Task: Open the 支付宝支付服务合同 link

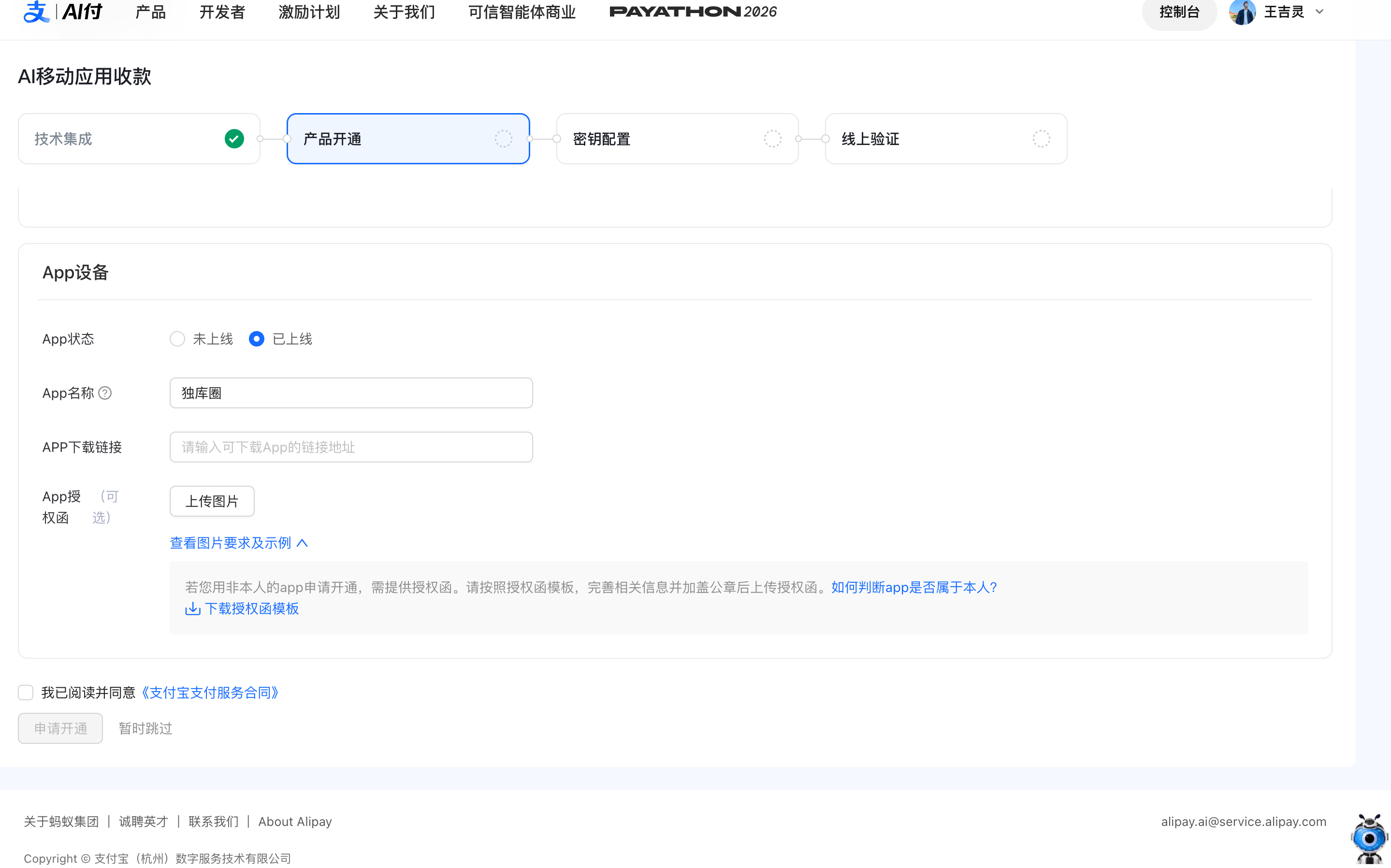Action: (210, 693)
